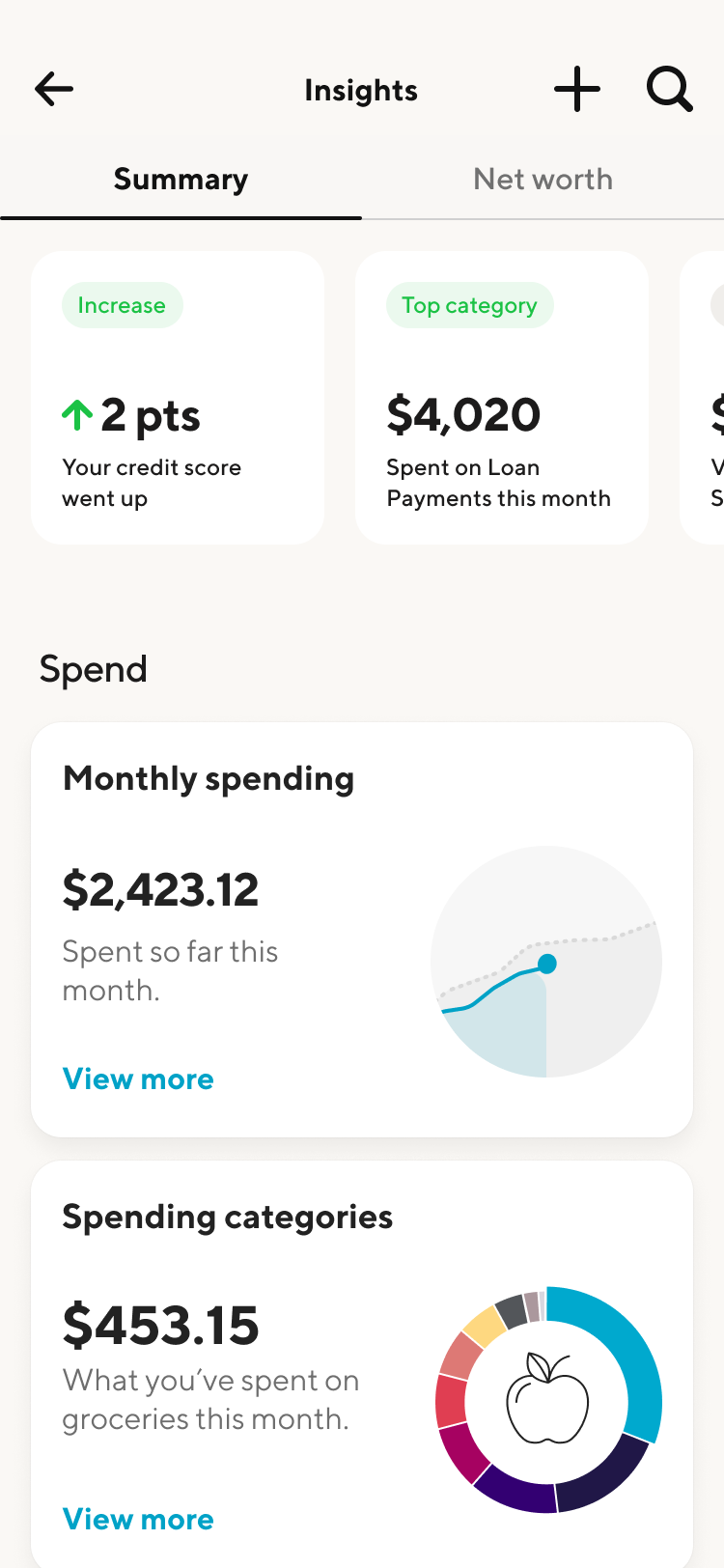The height and width of the screenshot is (1568, 724).
Task: Open the credit score increase card
Action: pos(178,398)
